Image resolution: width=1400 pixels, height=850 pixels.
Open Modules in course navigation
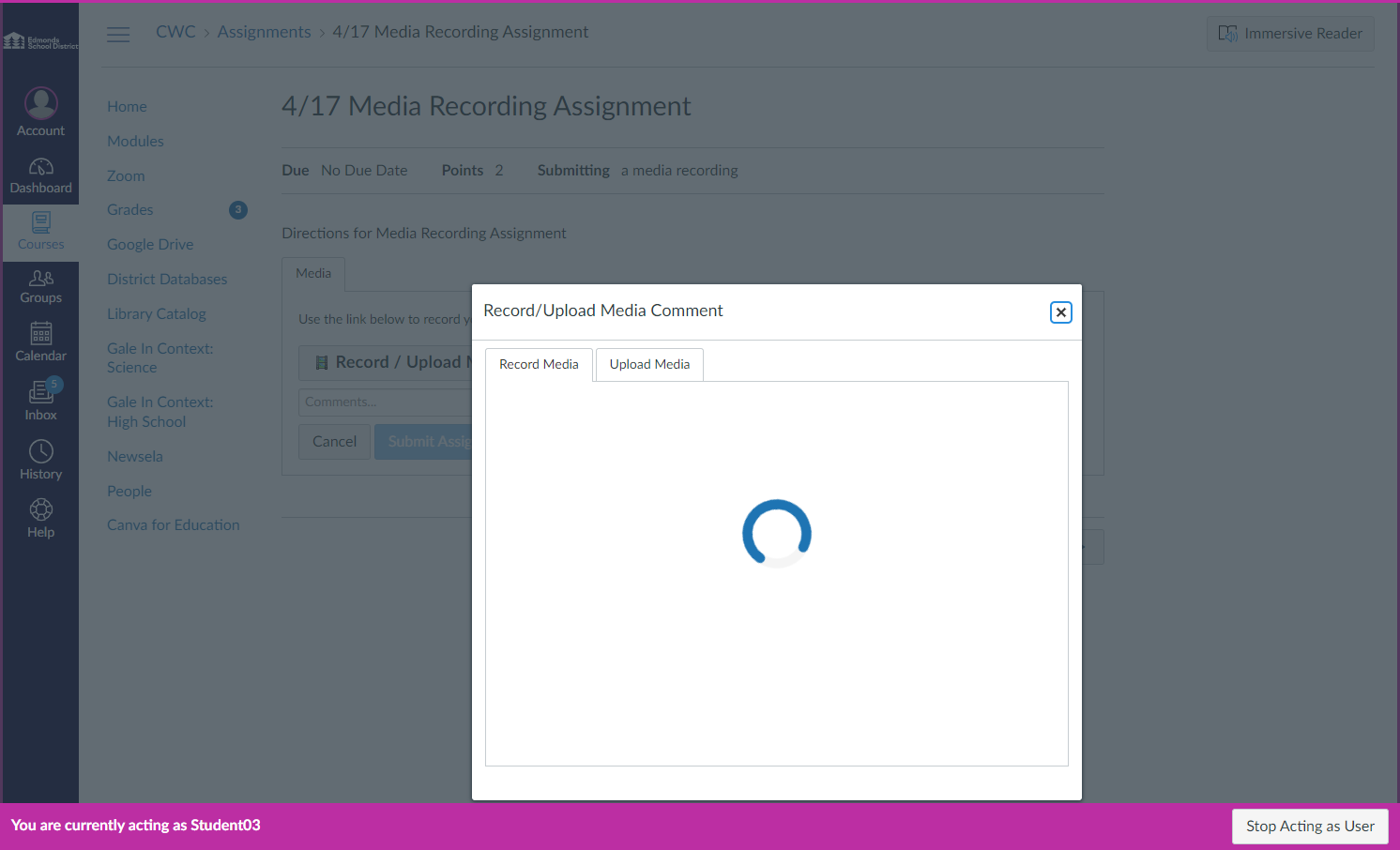[135, 142]
